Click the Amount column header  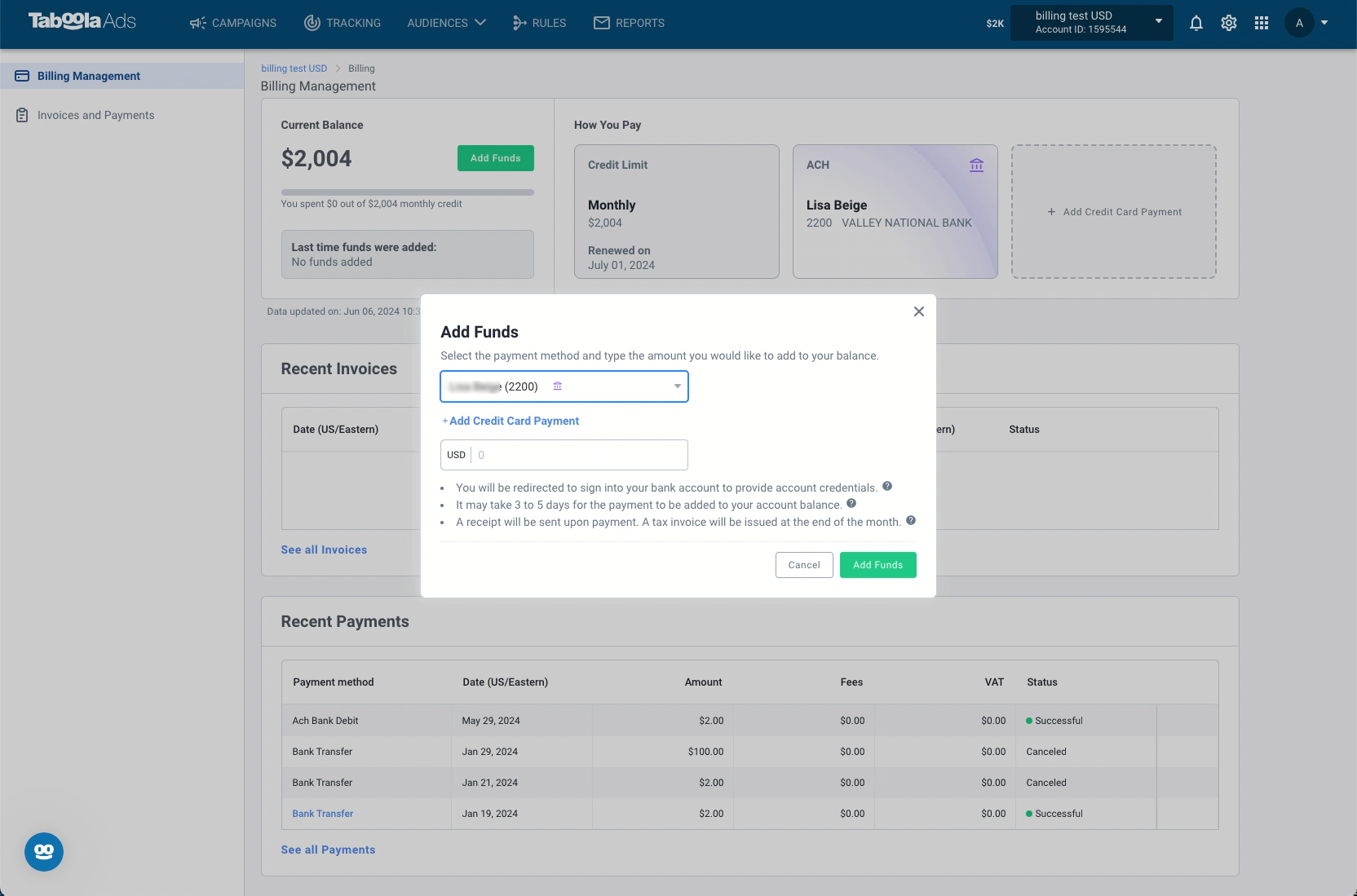tap(704, 682)
